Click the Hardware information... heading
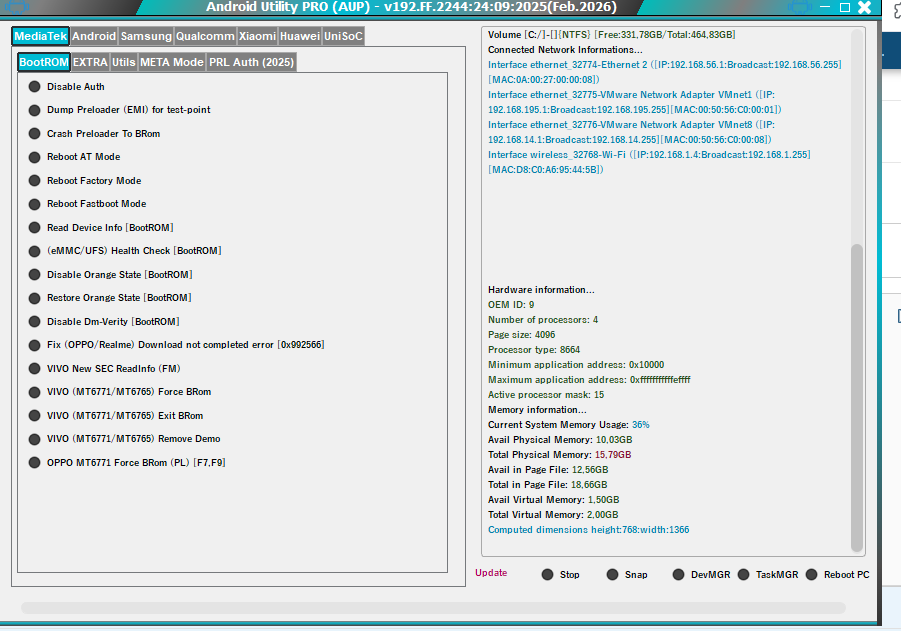This screenshot has height=631, width=901. (541, 290)
